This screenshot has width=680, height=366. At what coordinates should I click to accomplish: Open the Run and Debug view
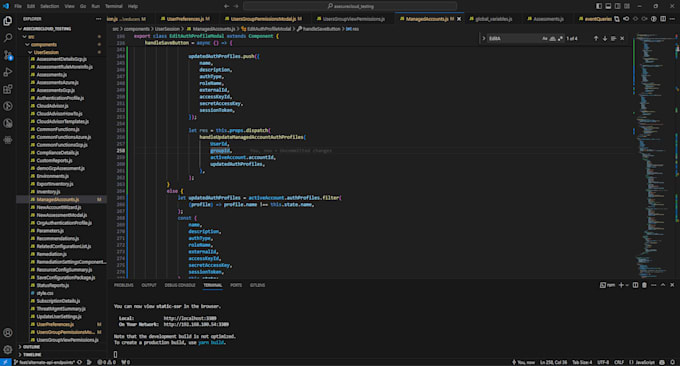8,72
